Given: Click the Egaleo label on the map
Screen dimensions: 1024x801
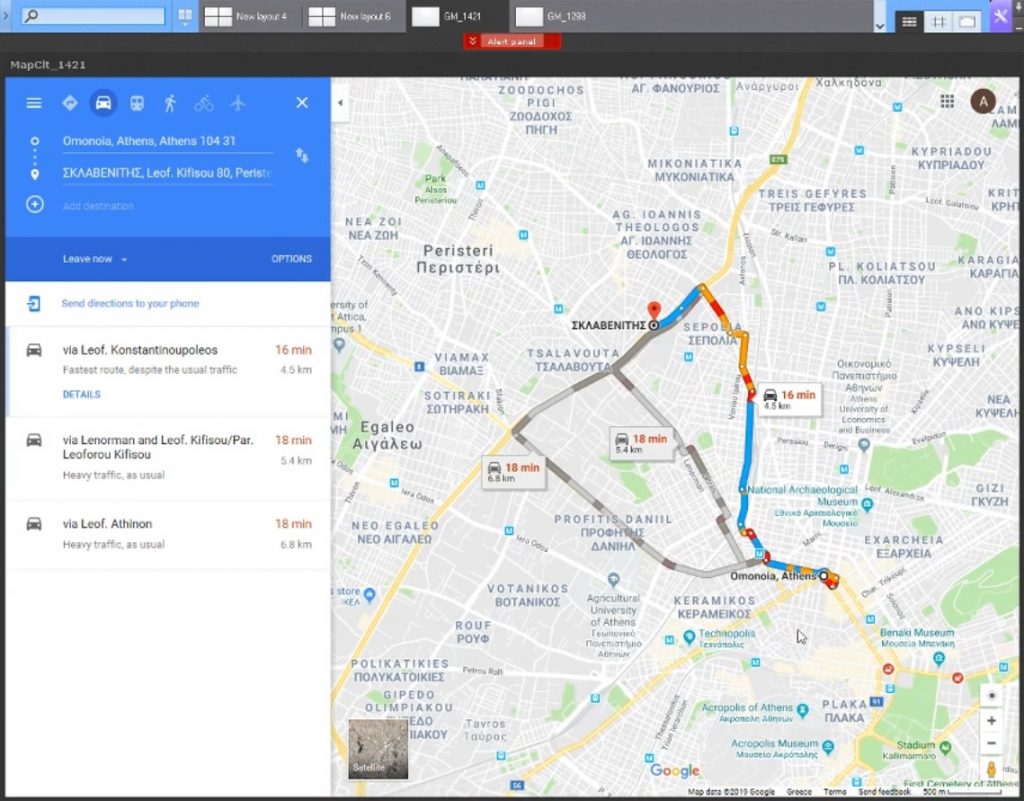Looking at the screenshot, I should click(387, 435).
